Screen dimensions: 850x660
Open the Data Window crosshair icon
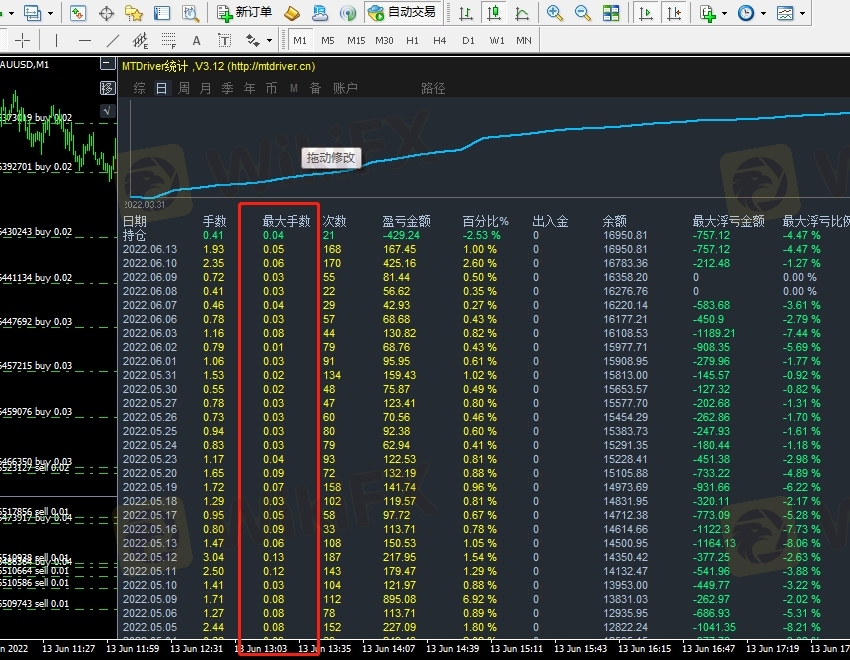click(x=106, y=13)
